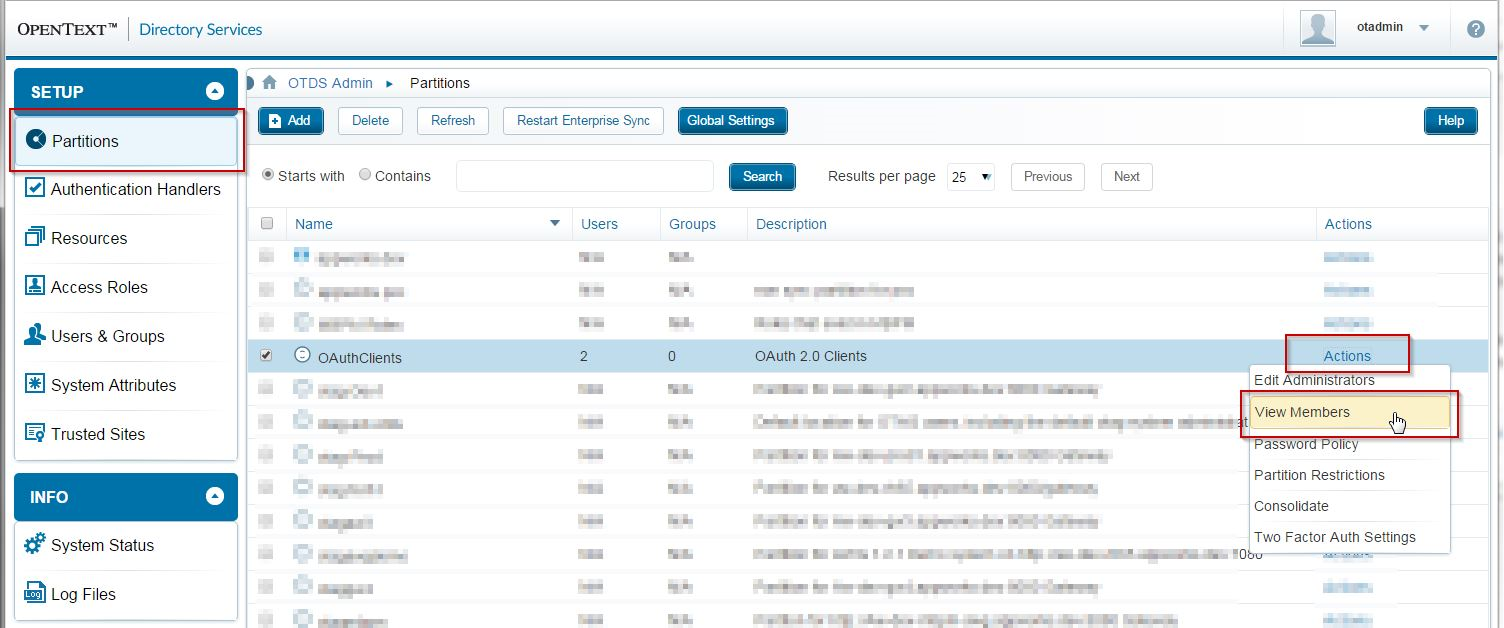Open the Results per page dropdown
Screen dimensions: 1504x628
pyautogui.click(x=971, y=177)
